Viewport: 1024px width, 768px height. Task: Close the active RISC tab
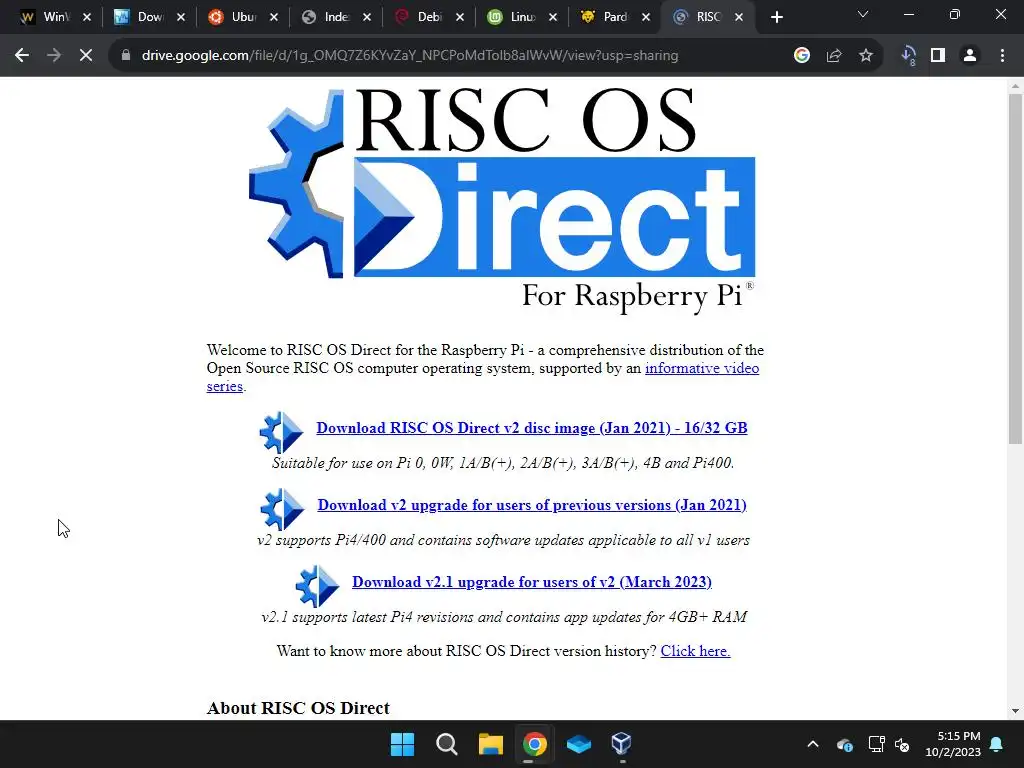(739, 17)
